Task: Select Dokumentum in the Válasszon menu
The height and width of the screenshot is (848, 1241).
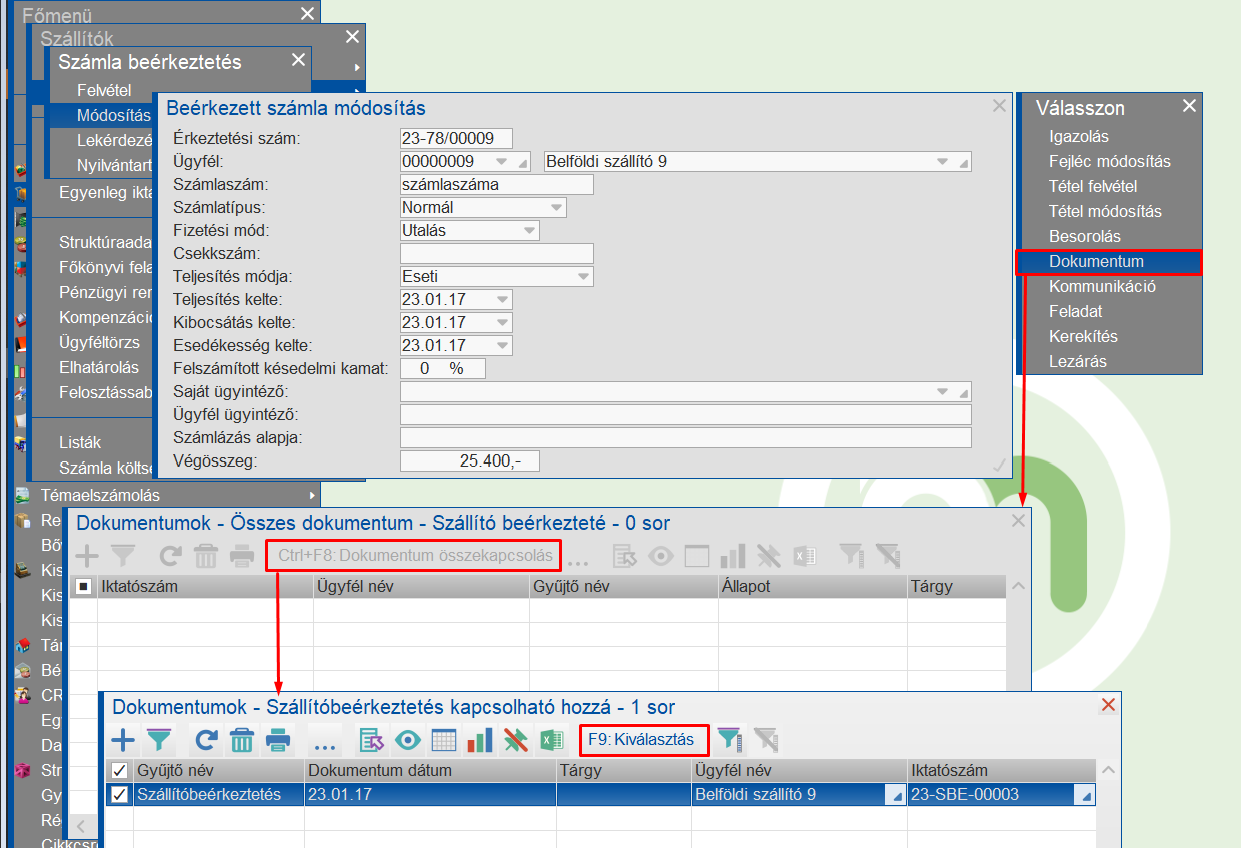Action: 1109,262
